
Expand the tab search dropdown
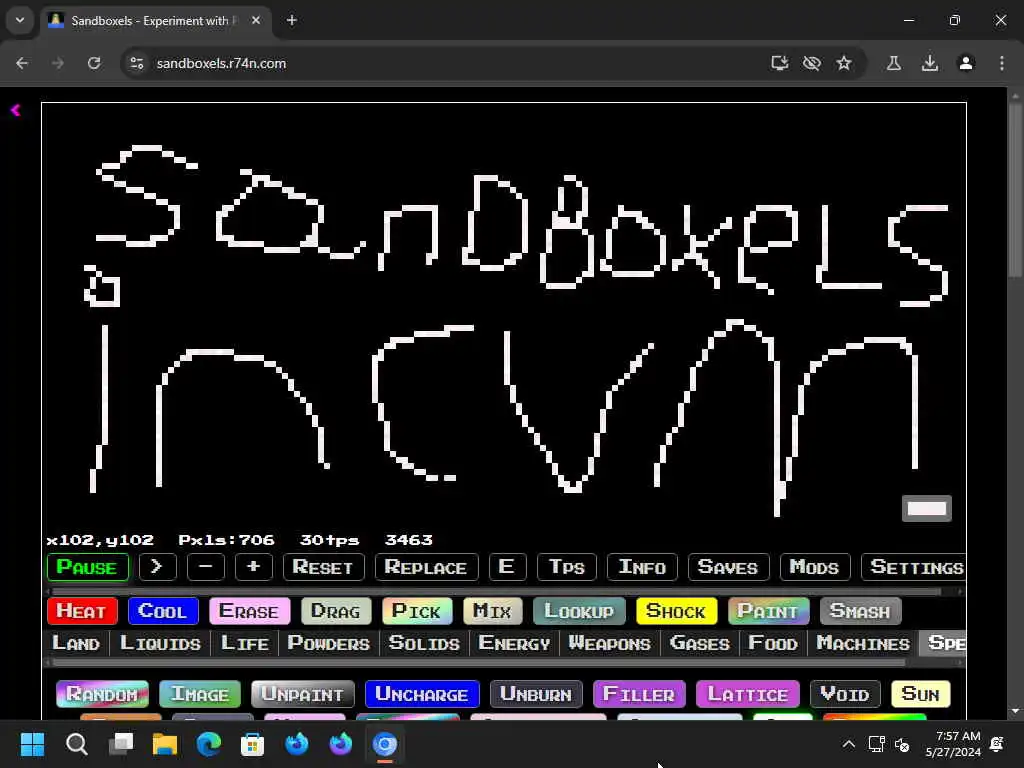click(x=20, y=20)
